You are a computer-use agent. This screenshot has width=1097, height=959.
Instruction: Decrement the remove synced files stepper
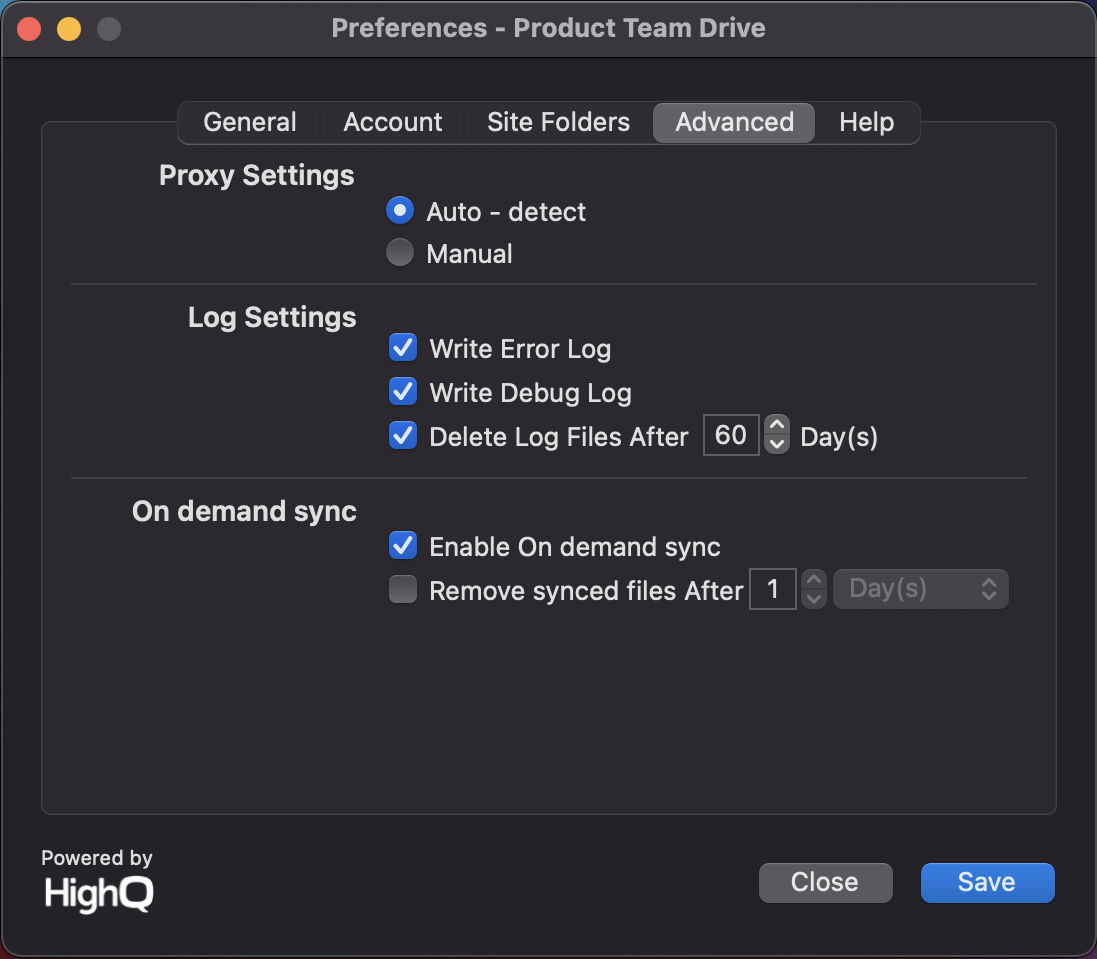coord(814,599)
